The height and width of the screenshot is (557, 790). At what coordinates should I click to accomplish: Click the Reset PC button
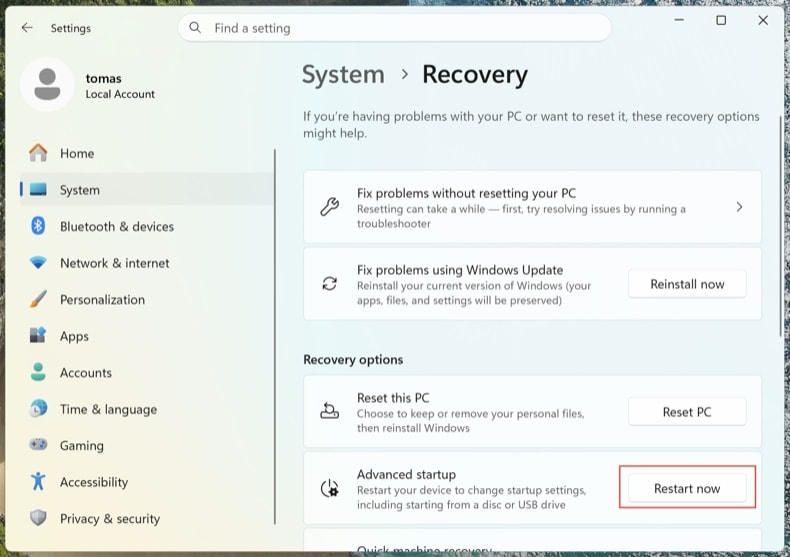(x=687, y=412)
